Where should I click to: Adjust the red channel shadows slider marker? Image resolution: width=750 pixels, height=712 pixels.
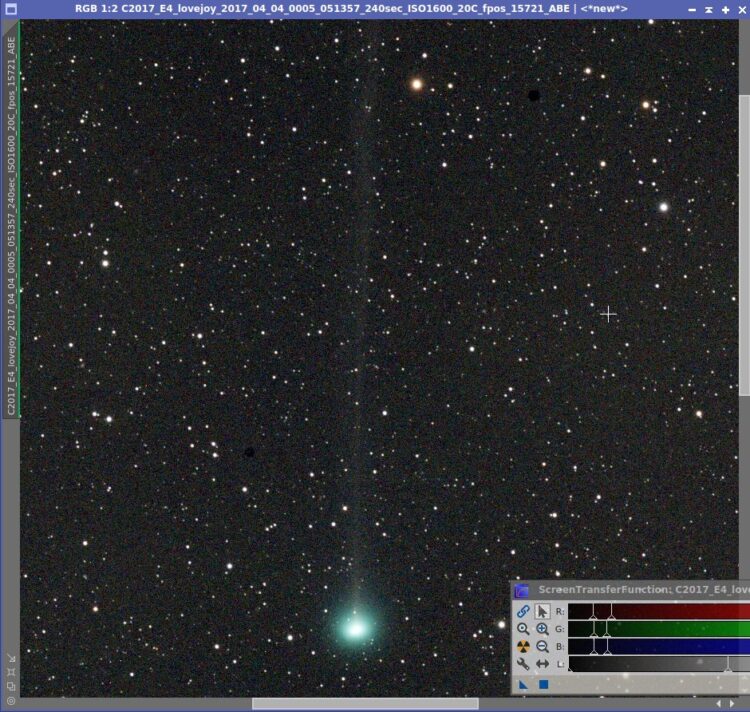pos(593,616)
